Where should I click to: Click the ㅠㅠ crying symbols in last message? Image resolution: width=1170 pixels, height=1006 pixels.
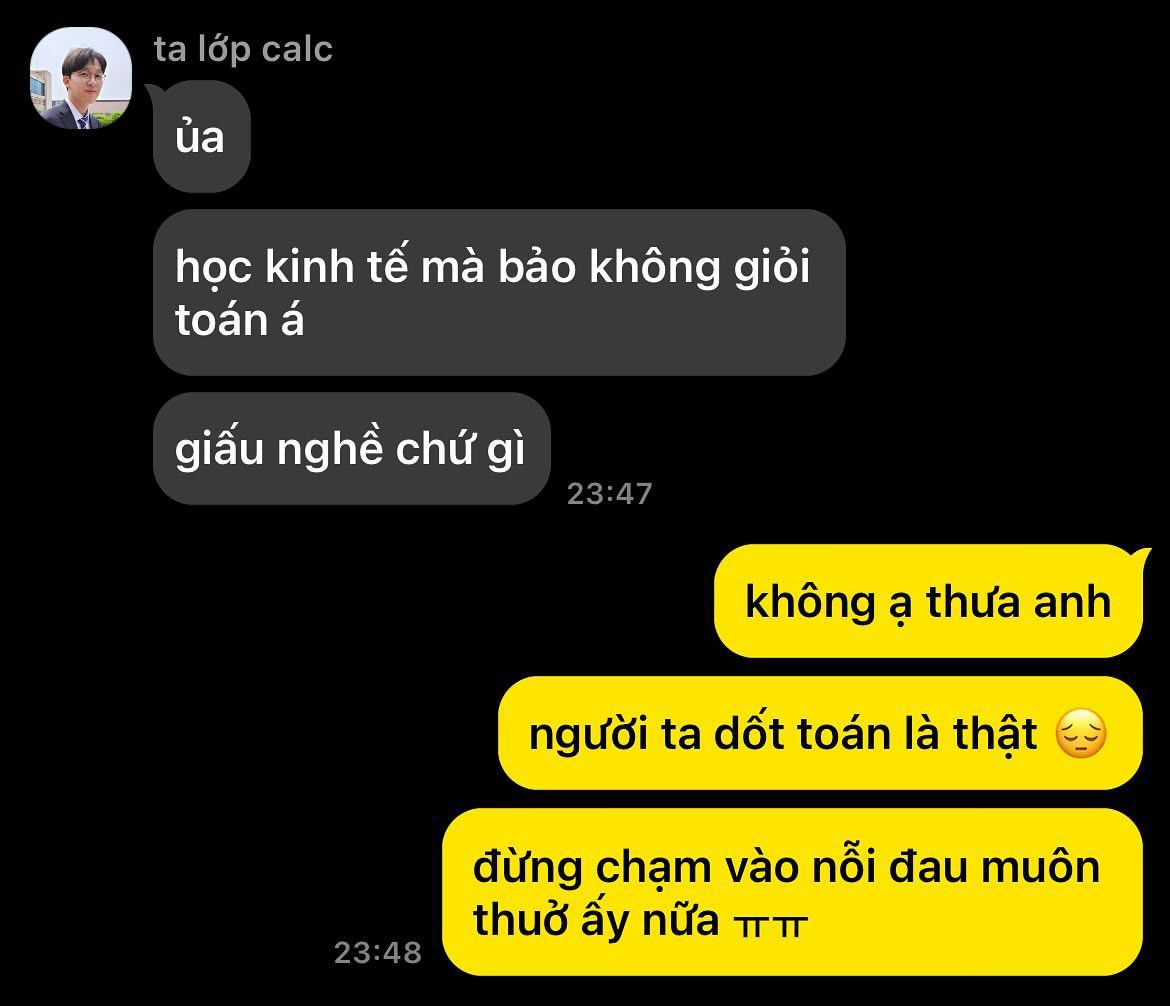[x=770, y=926]
